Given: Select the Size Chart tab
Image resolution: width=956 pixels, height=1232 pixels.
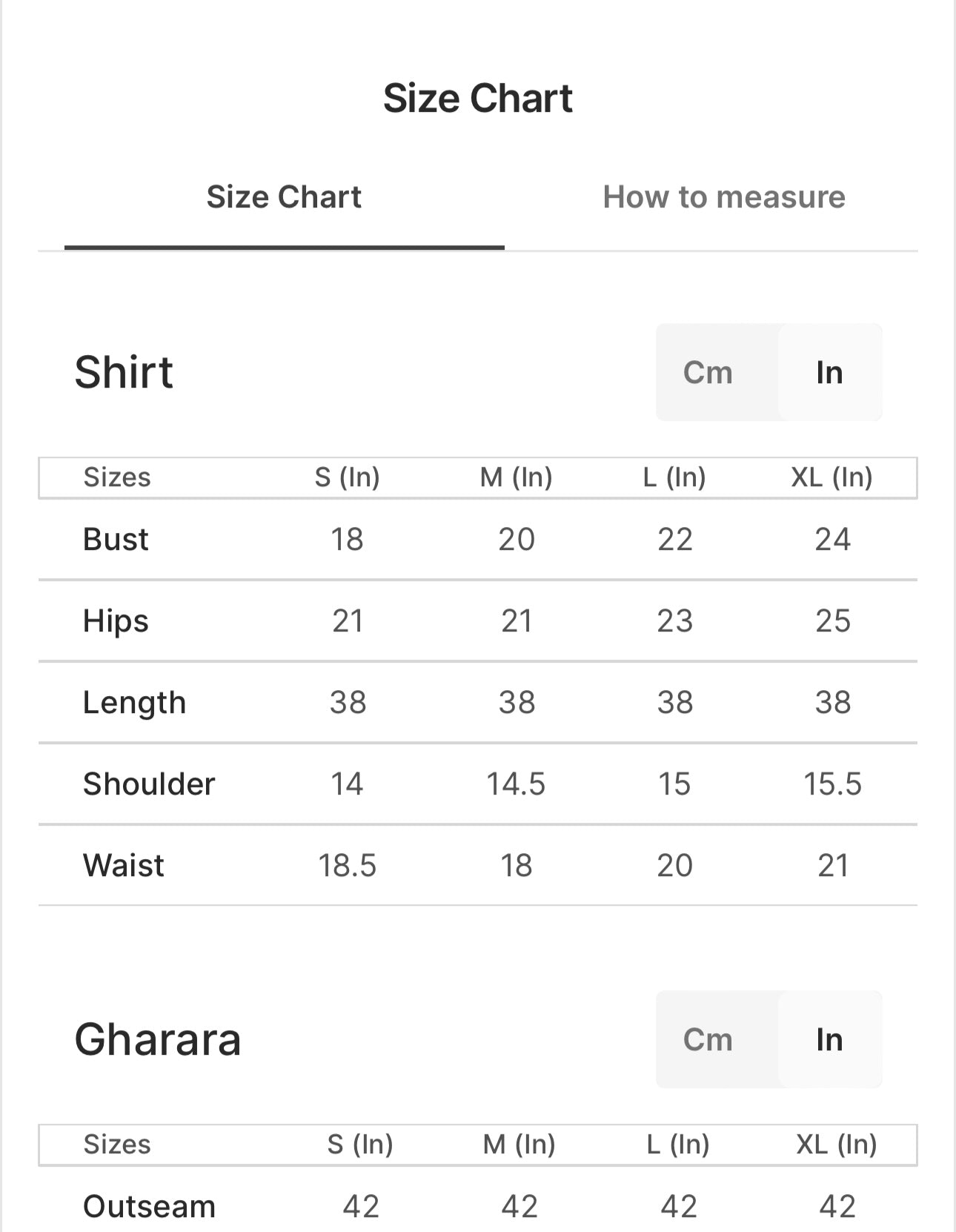Looking at the screenshot, I should point(284,197).
